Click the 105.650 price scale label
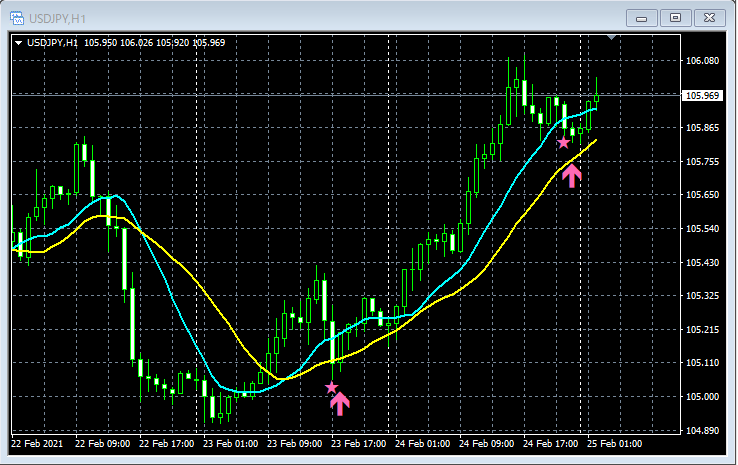The image size is (738, 465). click(702, 195)
